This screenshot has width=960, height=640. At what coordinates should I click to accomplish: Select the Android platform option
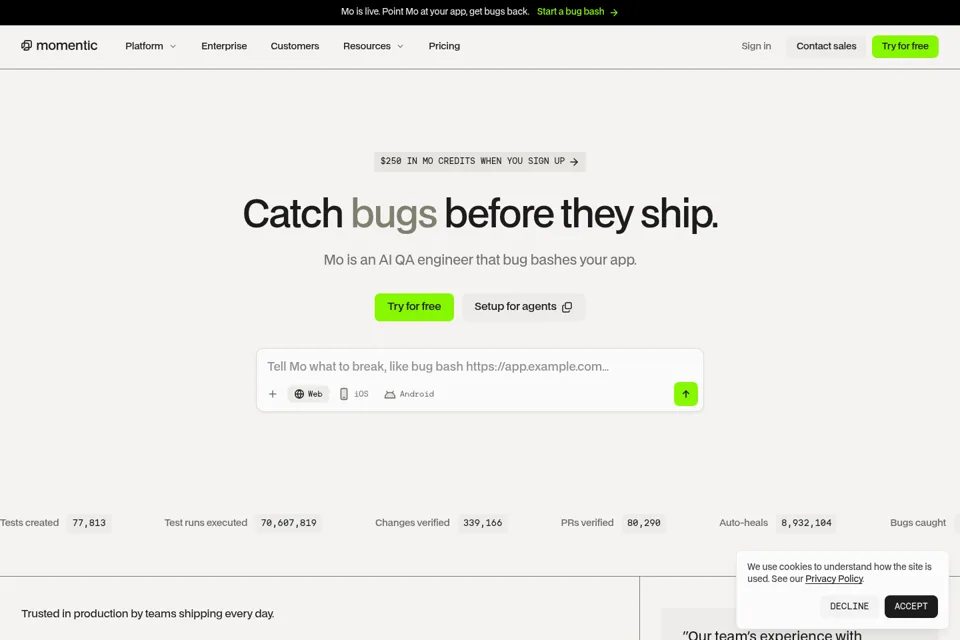409,394
